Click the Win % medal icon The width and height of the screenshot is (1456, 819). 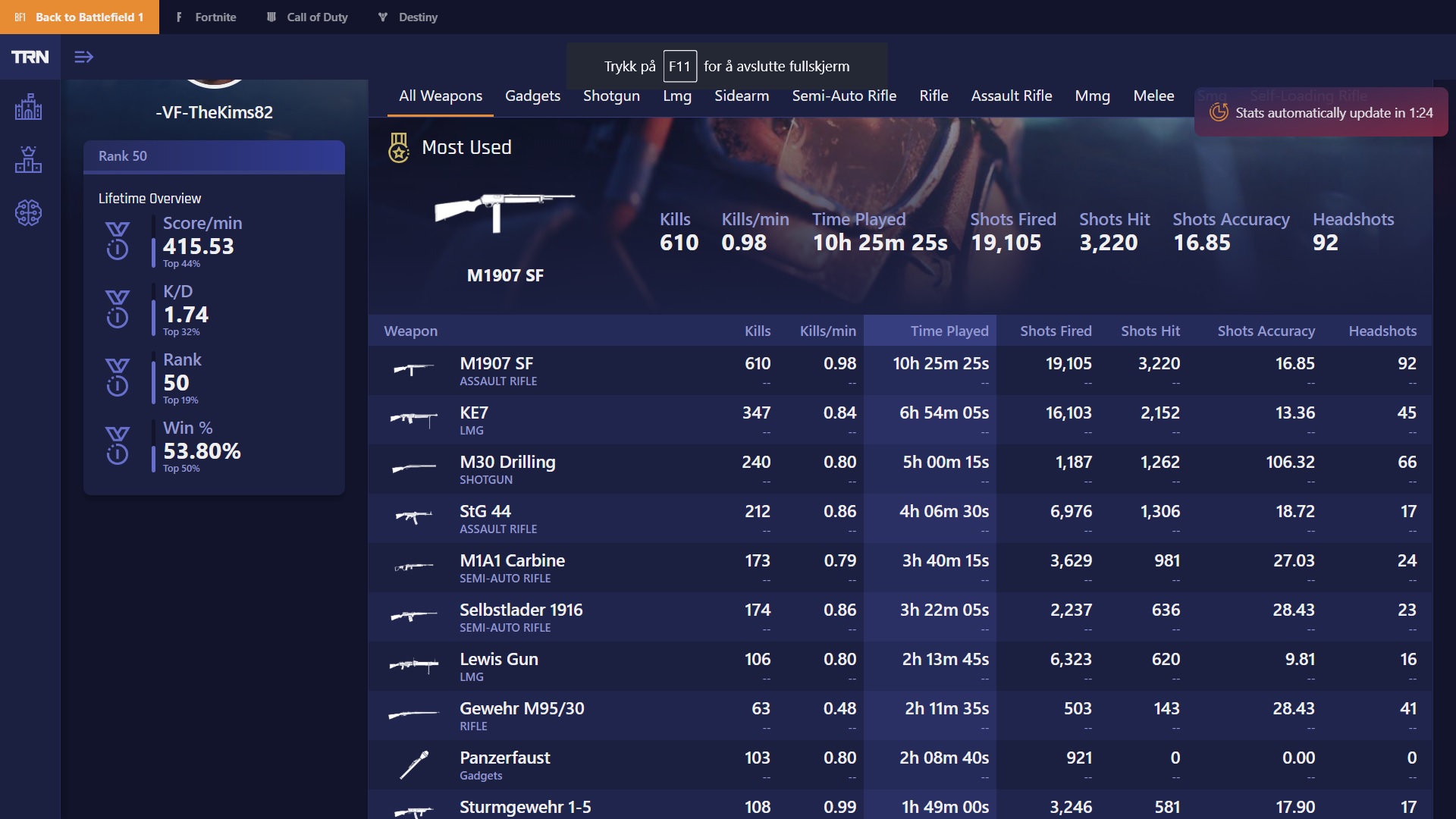click(118, 446)
